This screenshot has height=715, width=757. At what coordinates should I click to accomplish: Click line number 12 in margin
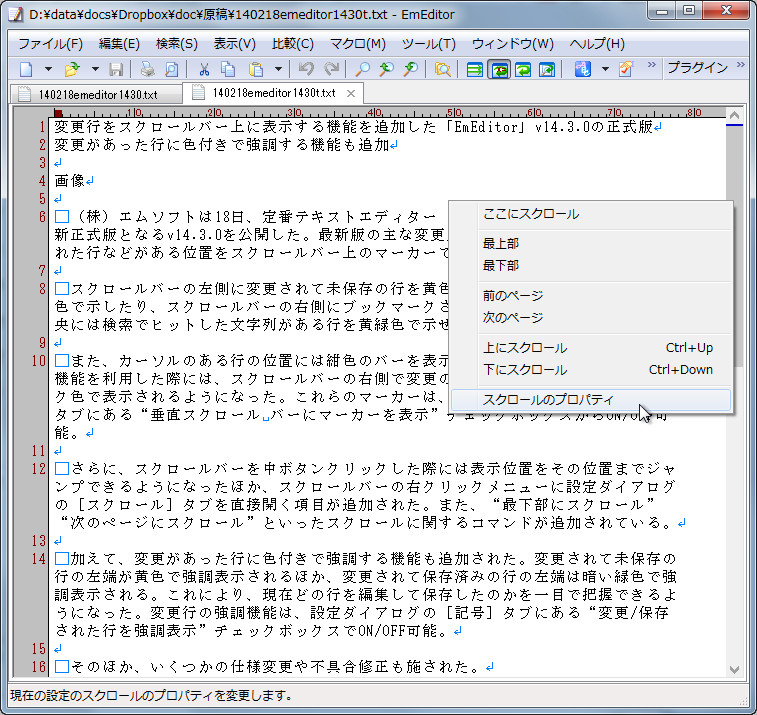[39, 469]
